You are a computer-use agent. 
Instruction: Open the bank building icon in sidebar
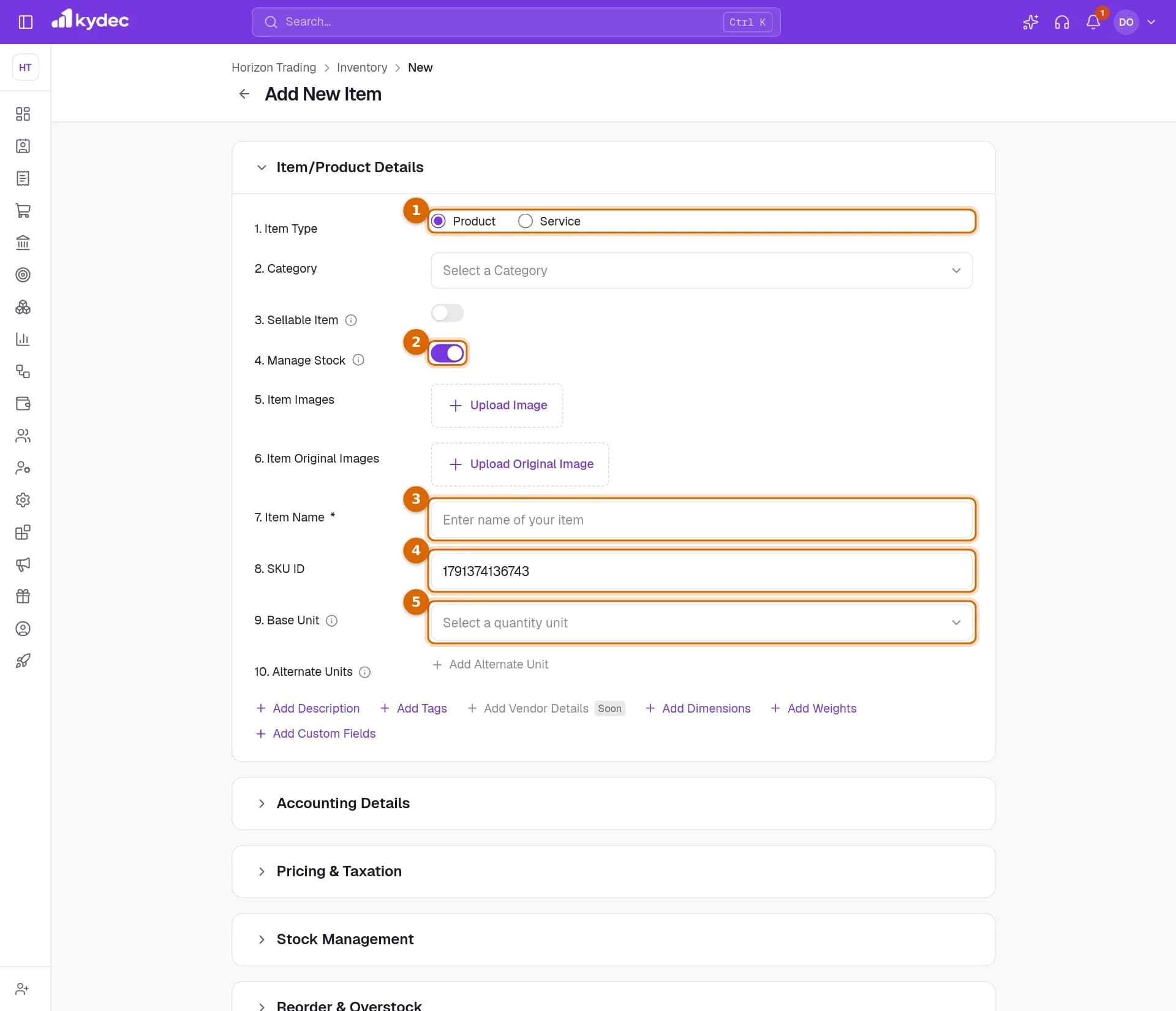(23, 243)
